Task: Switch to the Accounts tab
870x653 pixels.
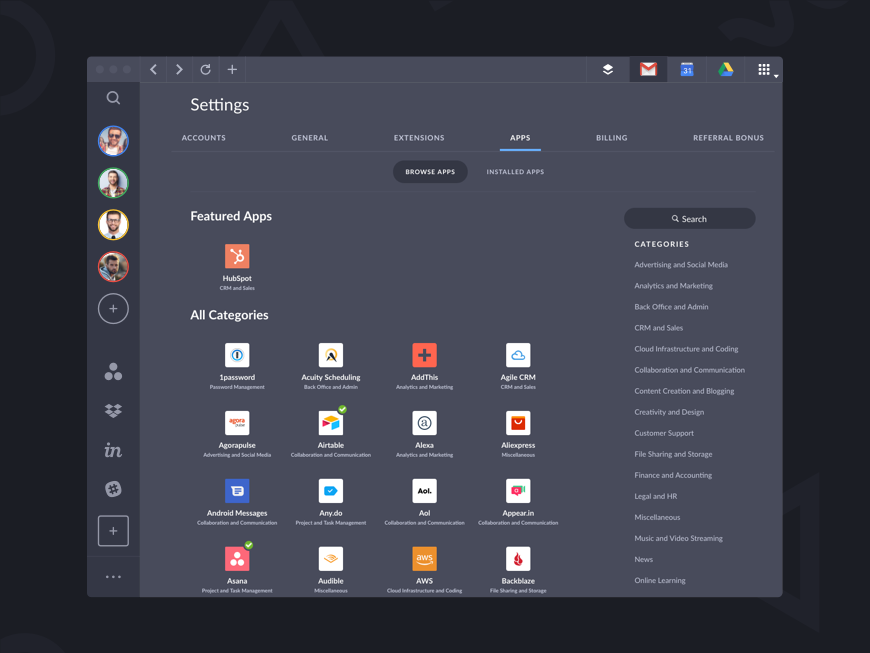Action: pos(204,138)
